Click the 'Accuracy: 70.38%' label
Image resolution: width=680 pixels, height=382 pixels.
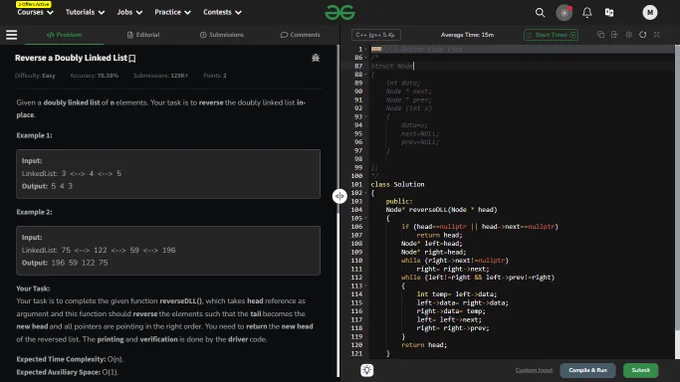point(94,75)
